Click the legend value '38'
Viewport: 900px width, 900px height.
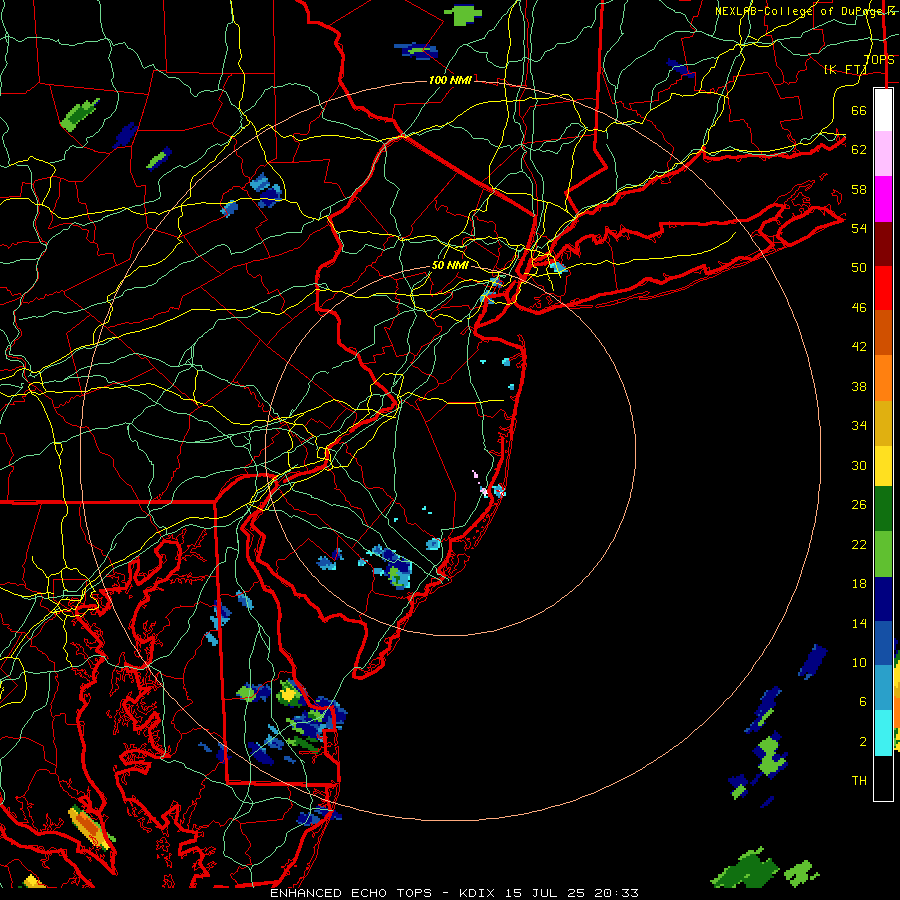(x=859, y=386)
